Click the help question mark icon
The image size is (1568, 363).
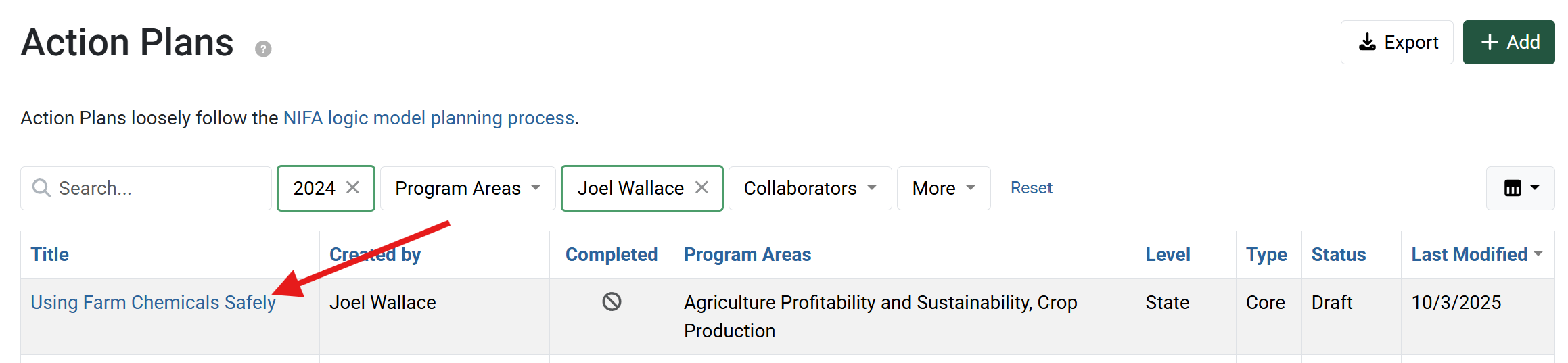(x=263, y=49)
